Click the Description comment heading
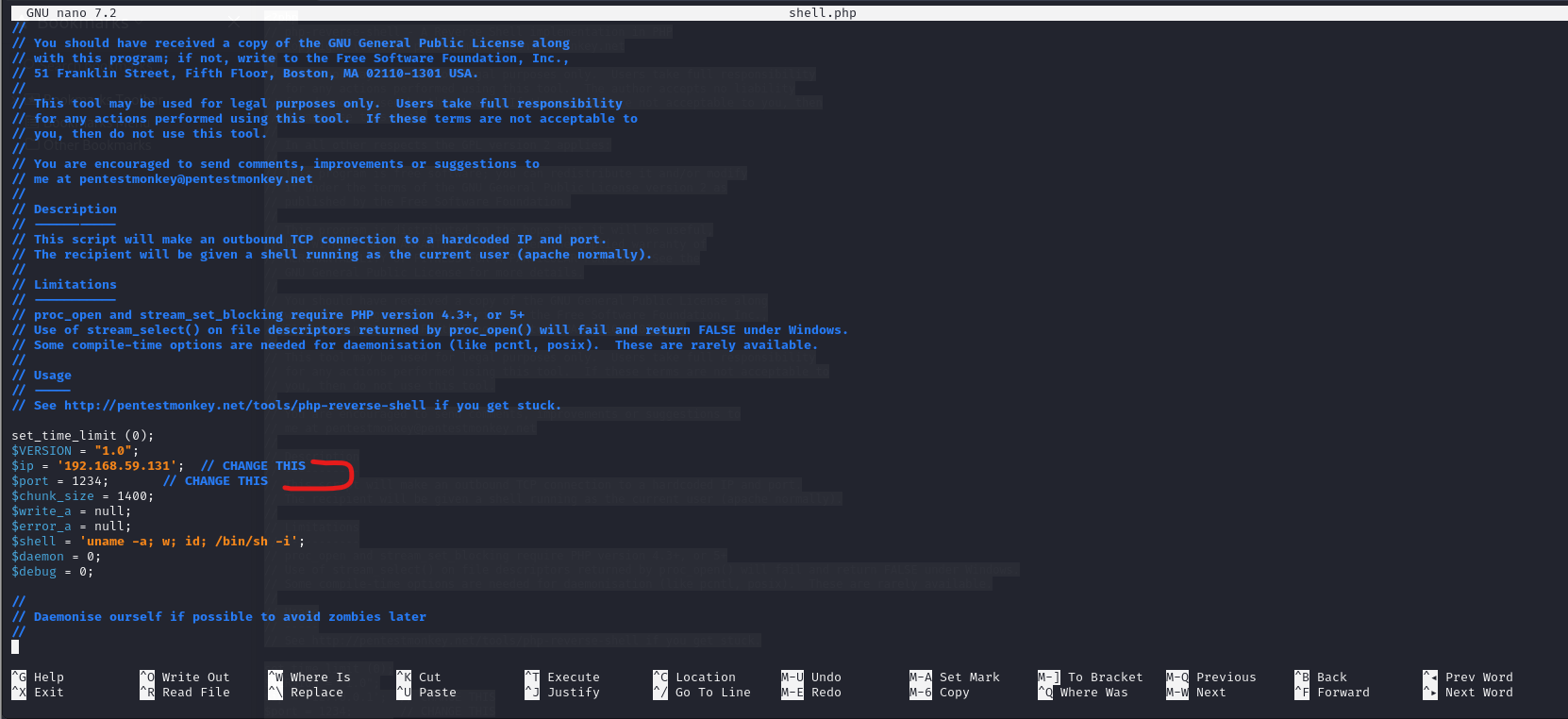This screenshot has width=1568, height=719. coord(75,209)
